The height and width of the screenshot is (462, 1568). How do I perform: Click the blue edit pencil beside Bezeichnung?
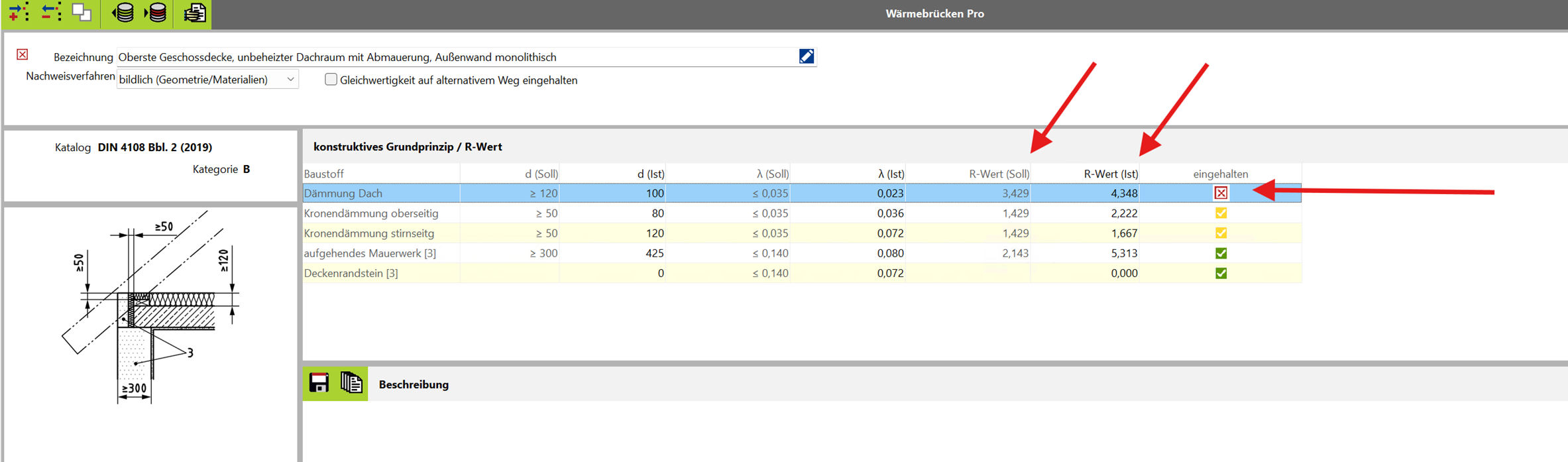(806, 57)
